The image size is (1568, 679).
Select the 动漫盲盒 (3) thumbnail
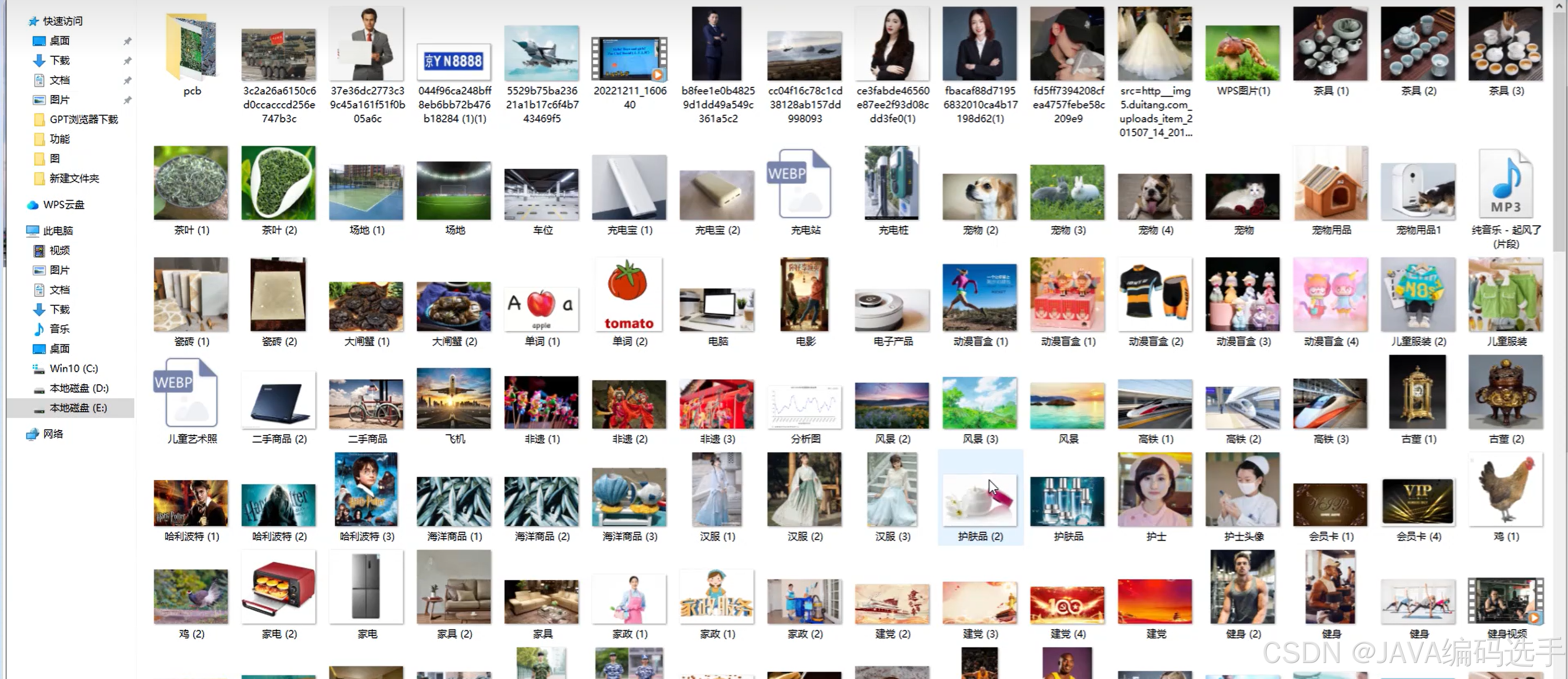[1243, 295]
